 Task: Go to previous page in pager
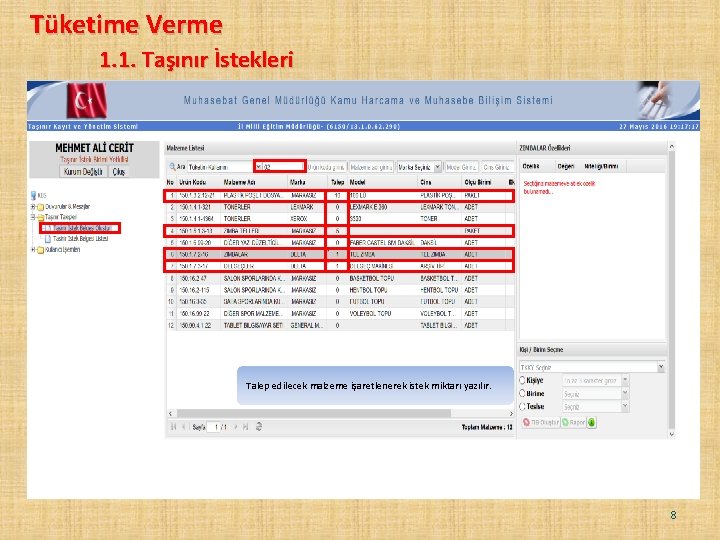184,427
